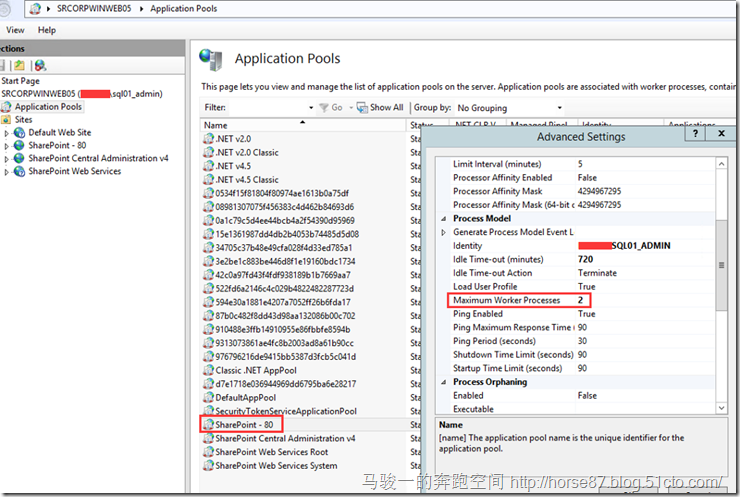740x497 pixels.
Task: Click SharePoint - 80 site globe icon
Action: (x=19, y=145)
